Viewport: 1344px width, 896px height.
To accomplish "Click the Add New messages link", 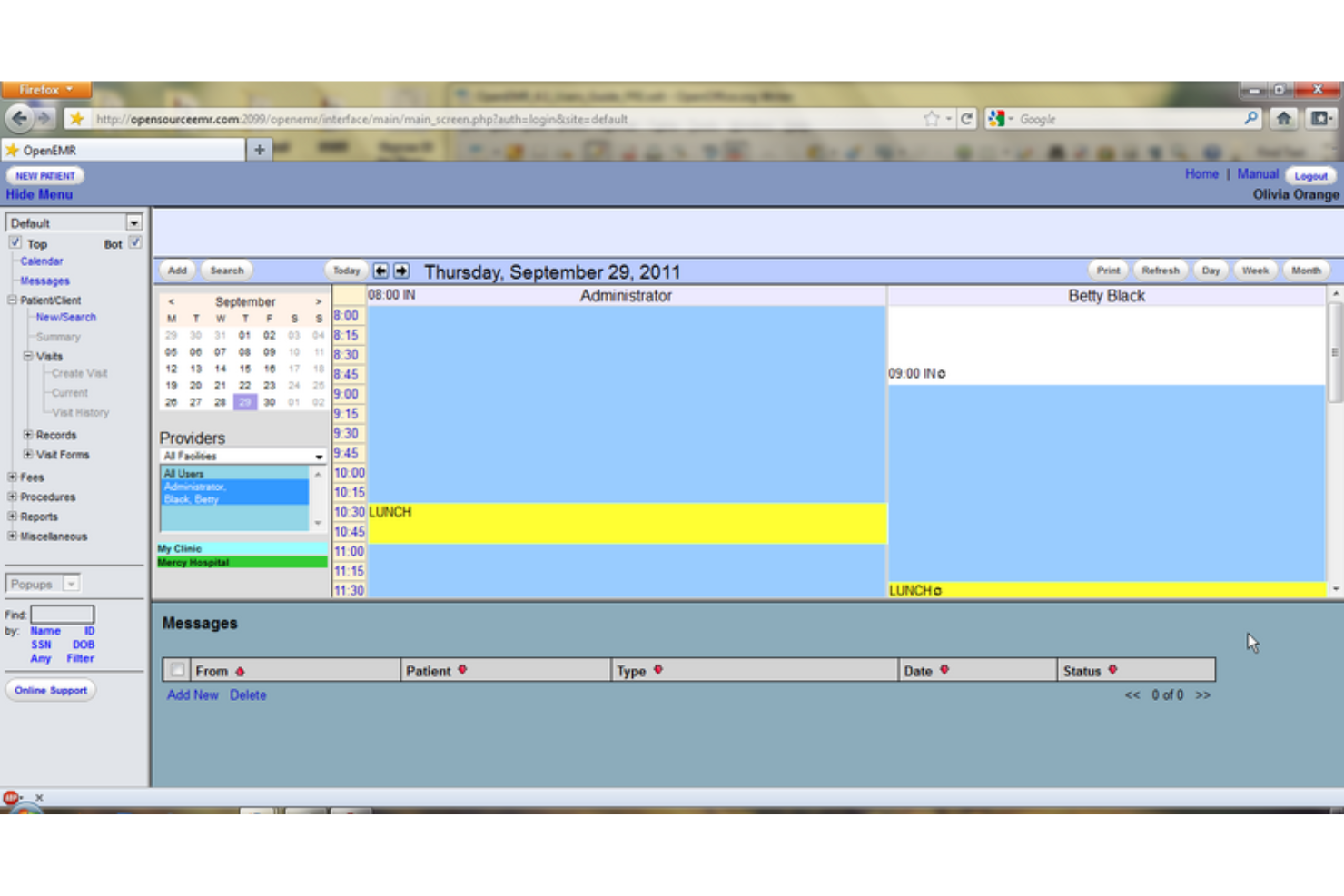I will coord(192,694).
